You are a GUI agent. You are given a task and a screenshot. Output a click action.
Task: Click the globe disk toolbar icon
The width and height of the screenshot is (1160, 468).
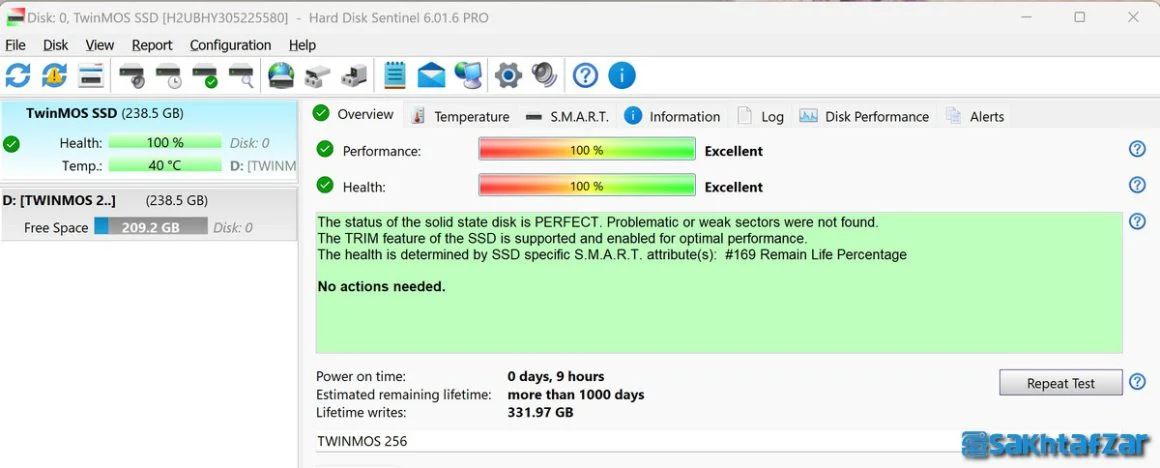click(280, 75)
